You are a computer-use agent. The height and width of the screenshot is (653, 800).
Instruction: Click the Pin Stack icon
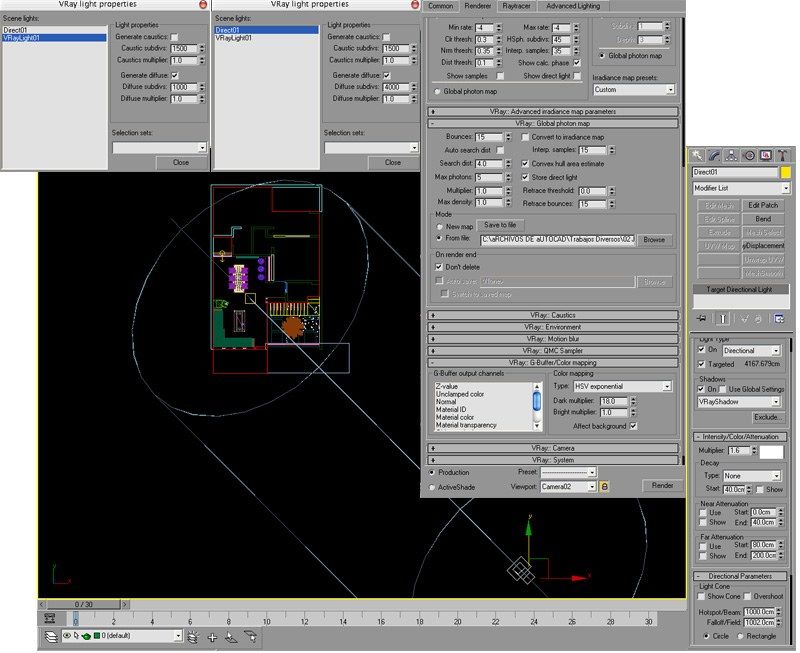[702, 319]
